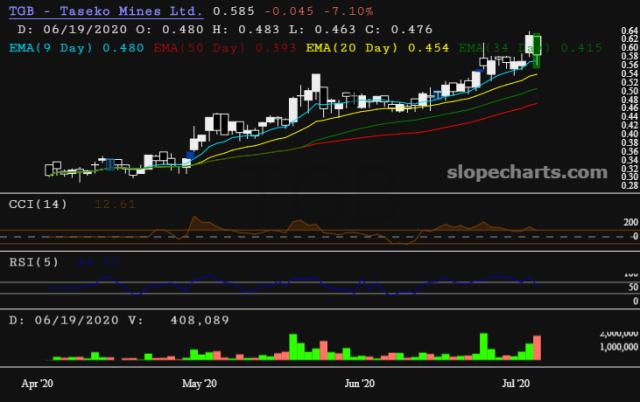Click the Jun '20 date axis label
Image resolution: width=640 pixels, height=402 pixels.
click(358, 383)
